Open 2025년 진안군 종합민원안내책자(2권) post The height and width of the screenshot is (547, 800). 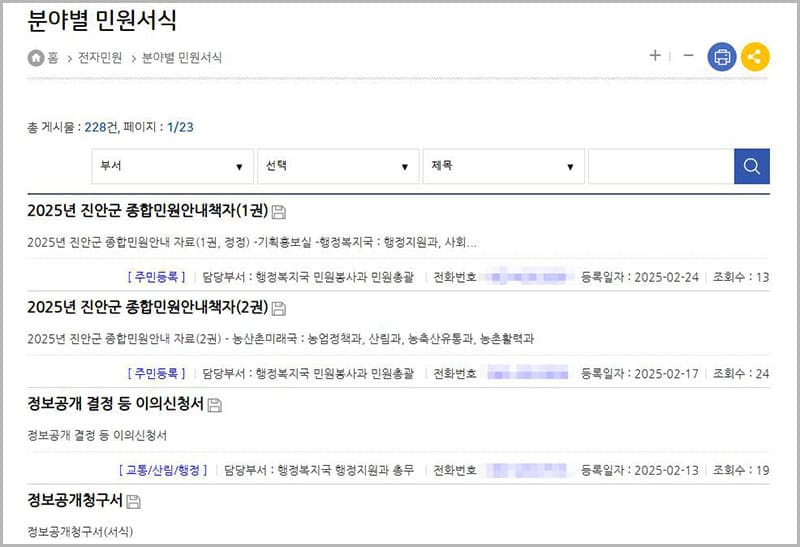147,307
